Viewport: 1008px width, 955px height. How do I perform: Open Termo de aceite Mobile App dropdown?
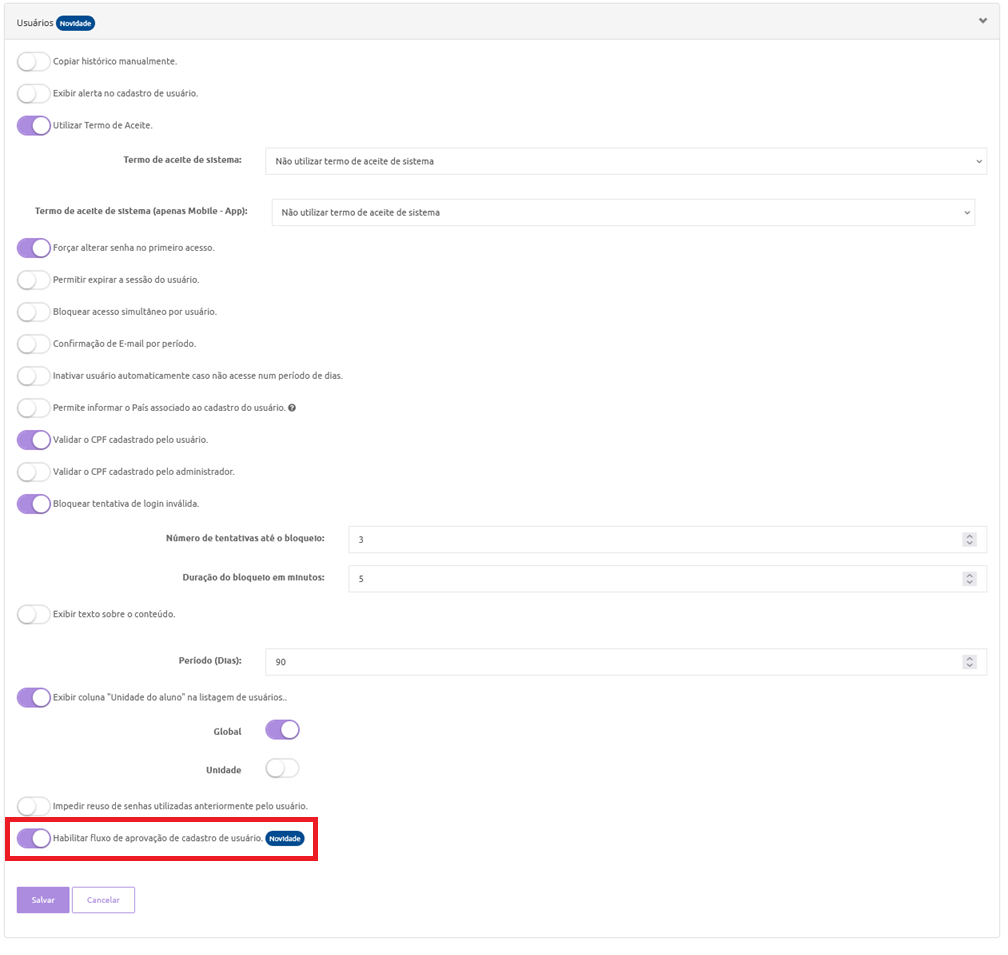622,212
